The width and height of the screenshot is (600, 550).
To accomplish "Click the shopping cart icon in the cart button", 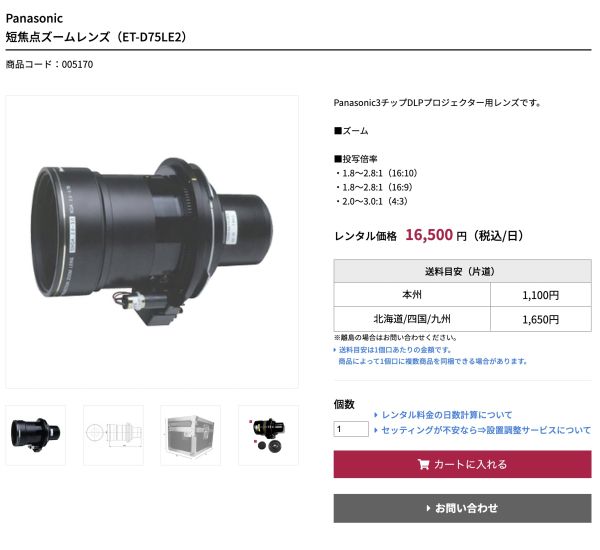I will point(423,464).
